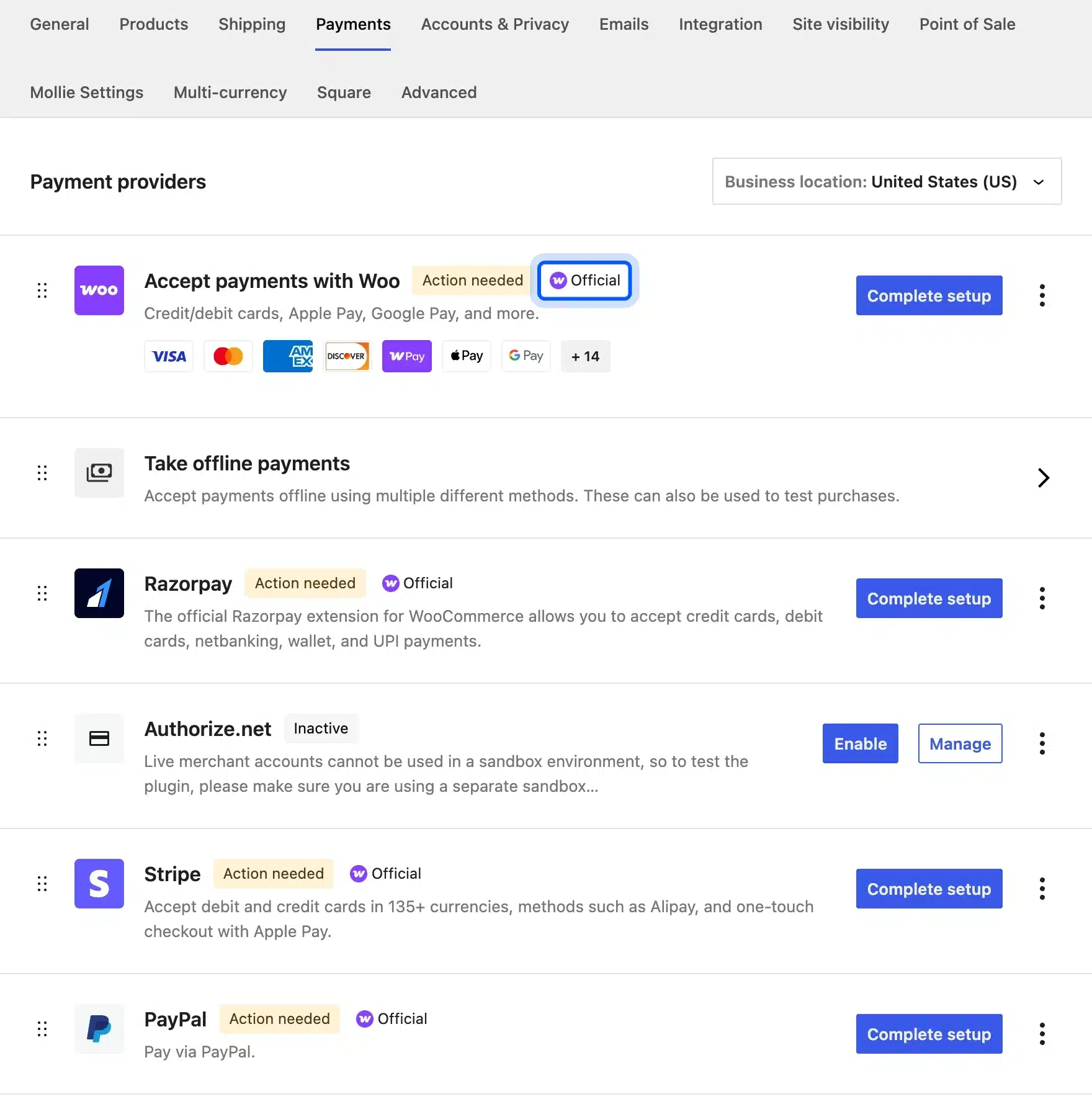Click Complete setup for Razorpay

tap(929, 598)
